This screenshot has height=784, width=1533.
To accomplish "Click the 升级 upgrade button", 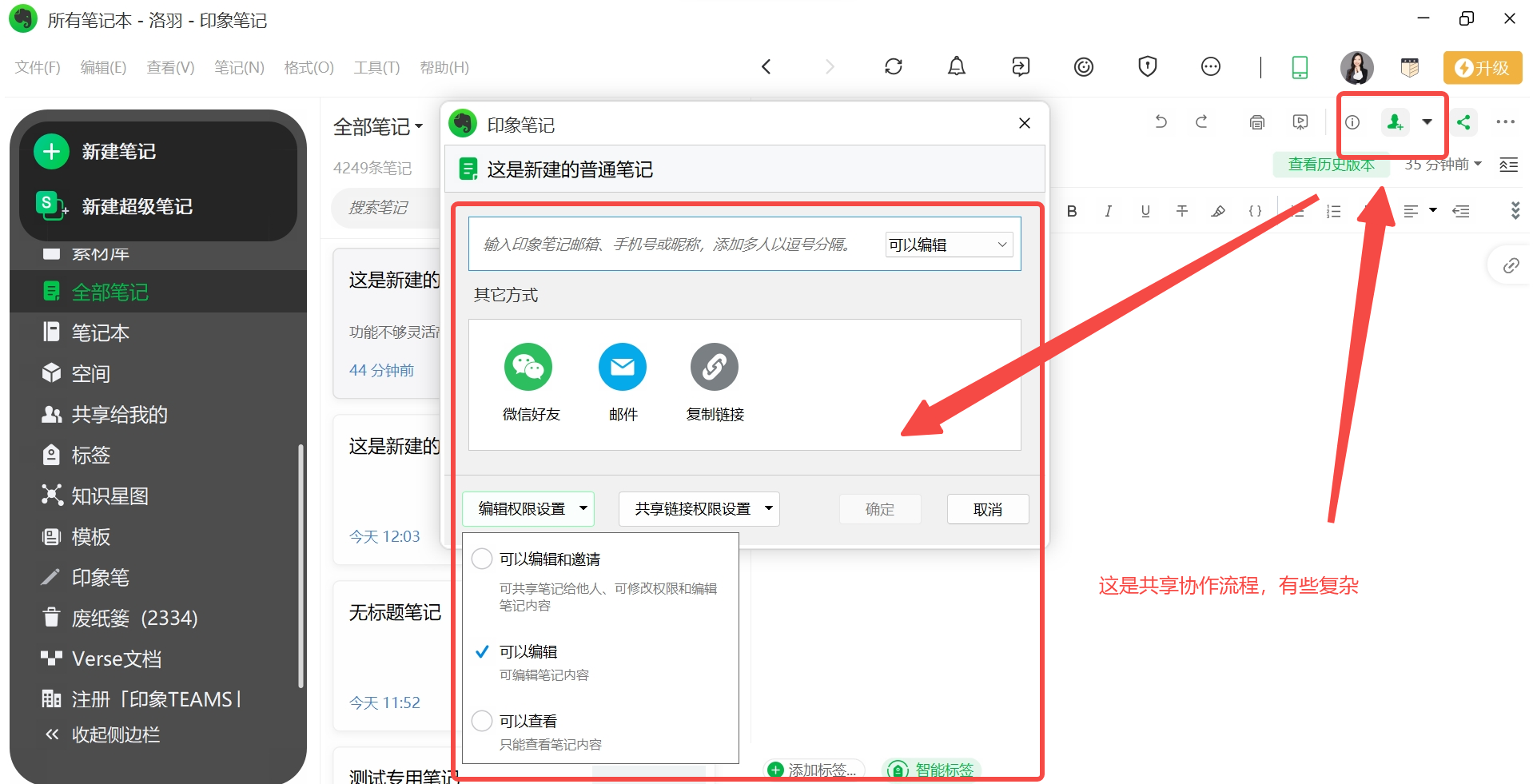I will click(1483, 67).
